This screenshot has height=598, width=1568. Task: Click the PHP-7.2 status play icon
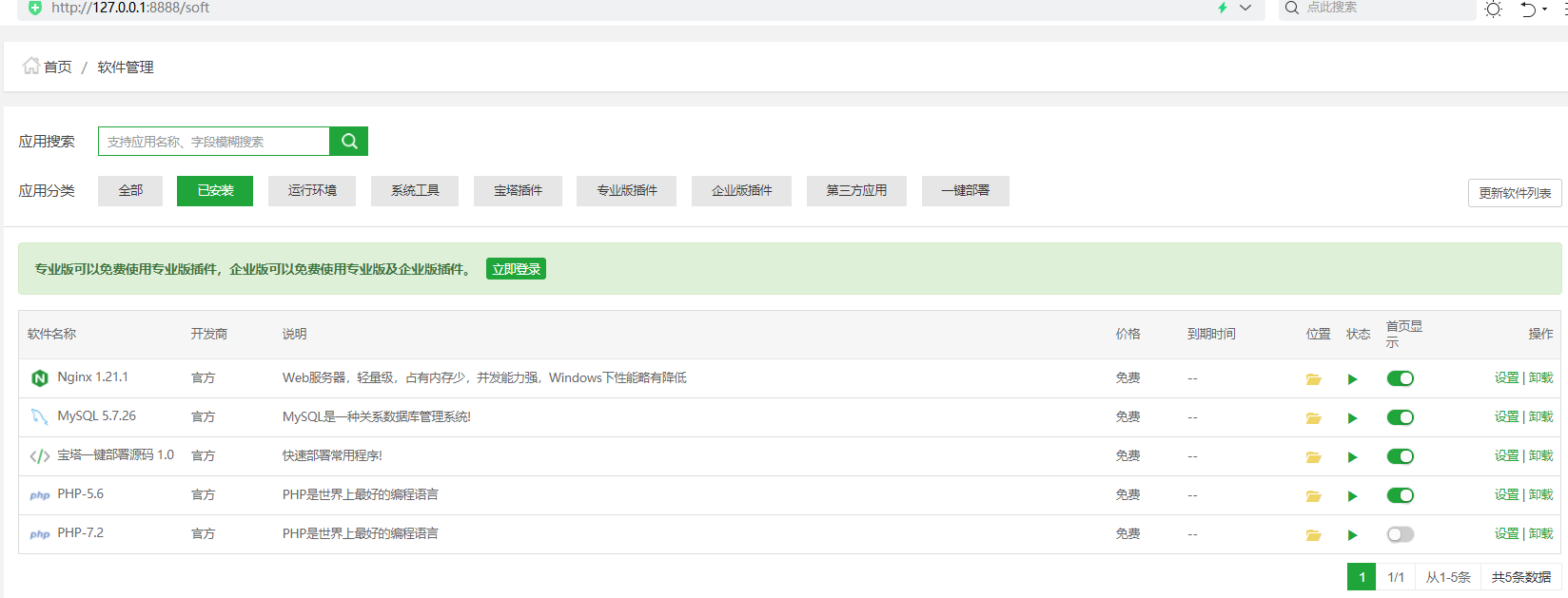click(1352, 535)
